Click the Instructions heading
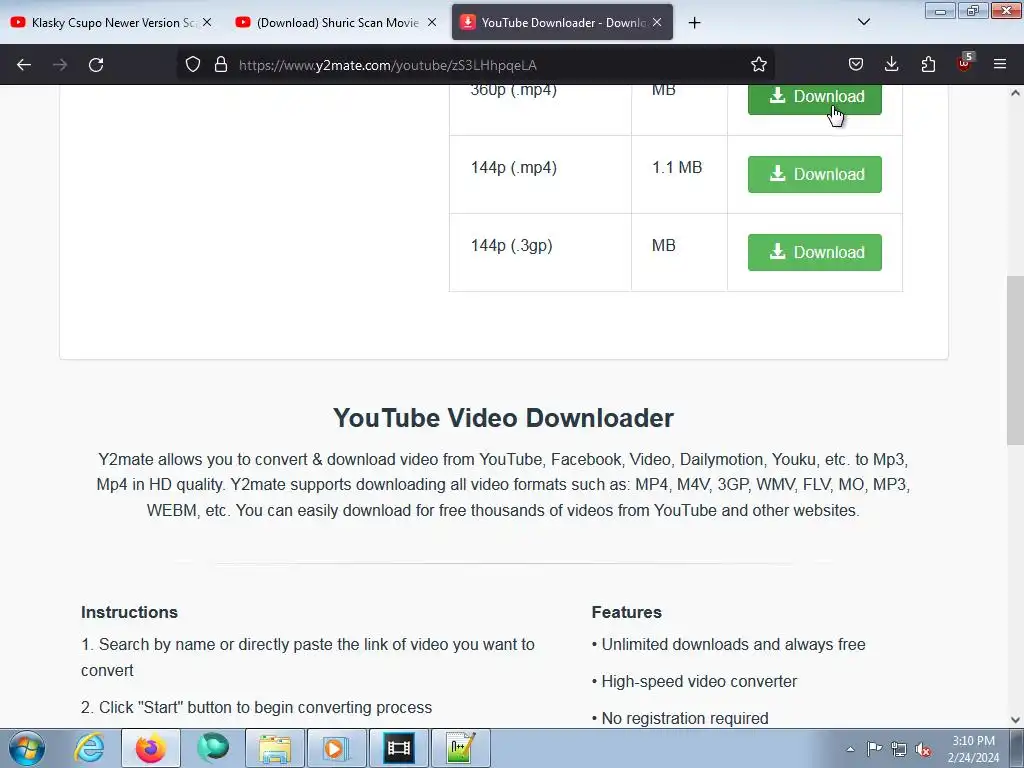Viewport: 1024px width, 768px height. click(129, 612)
